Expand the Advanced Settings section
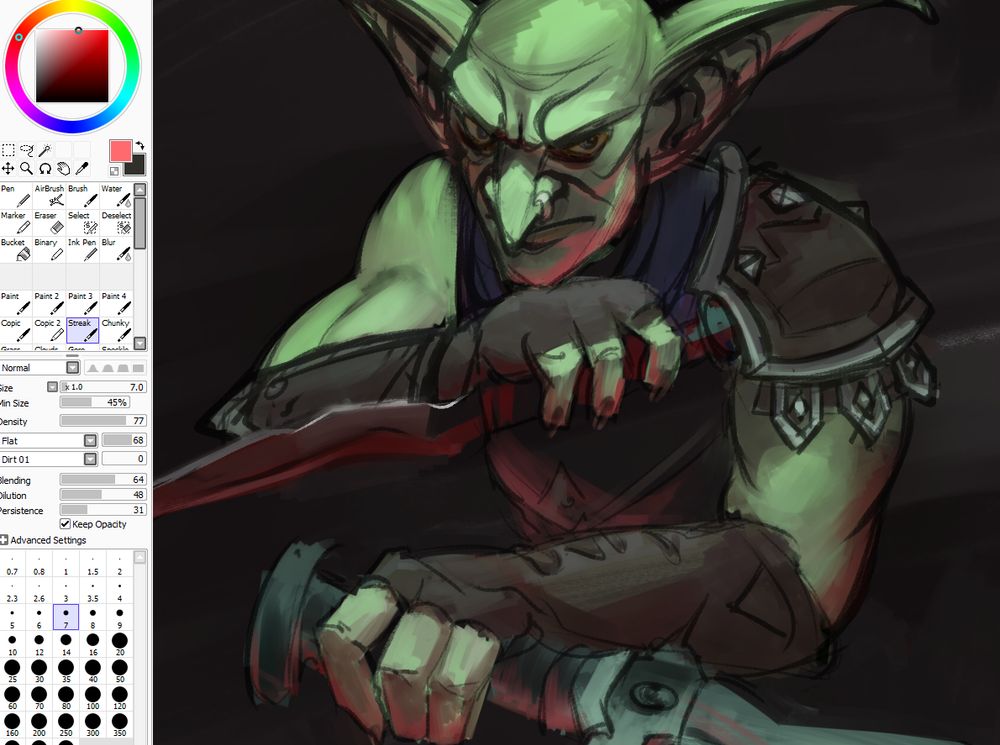Viewport: 1000px width, 745px height. (x=43, y=540)
